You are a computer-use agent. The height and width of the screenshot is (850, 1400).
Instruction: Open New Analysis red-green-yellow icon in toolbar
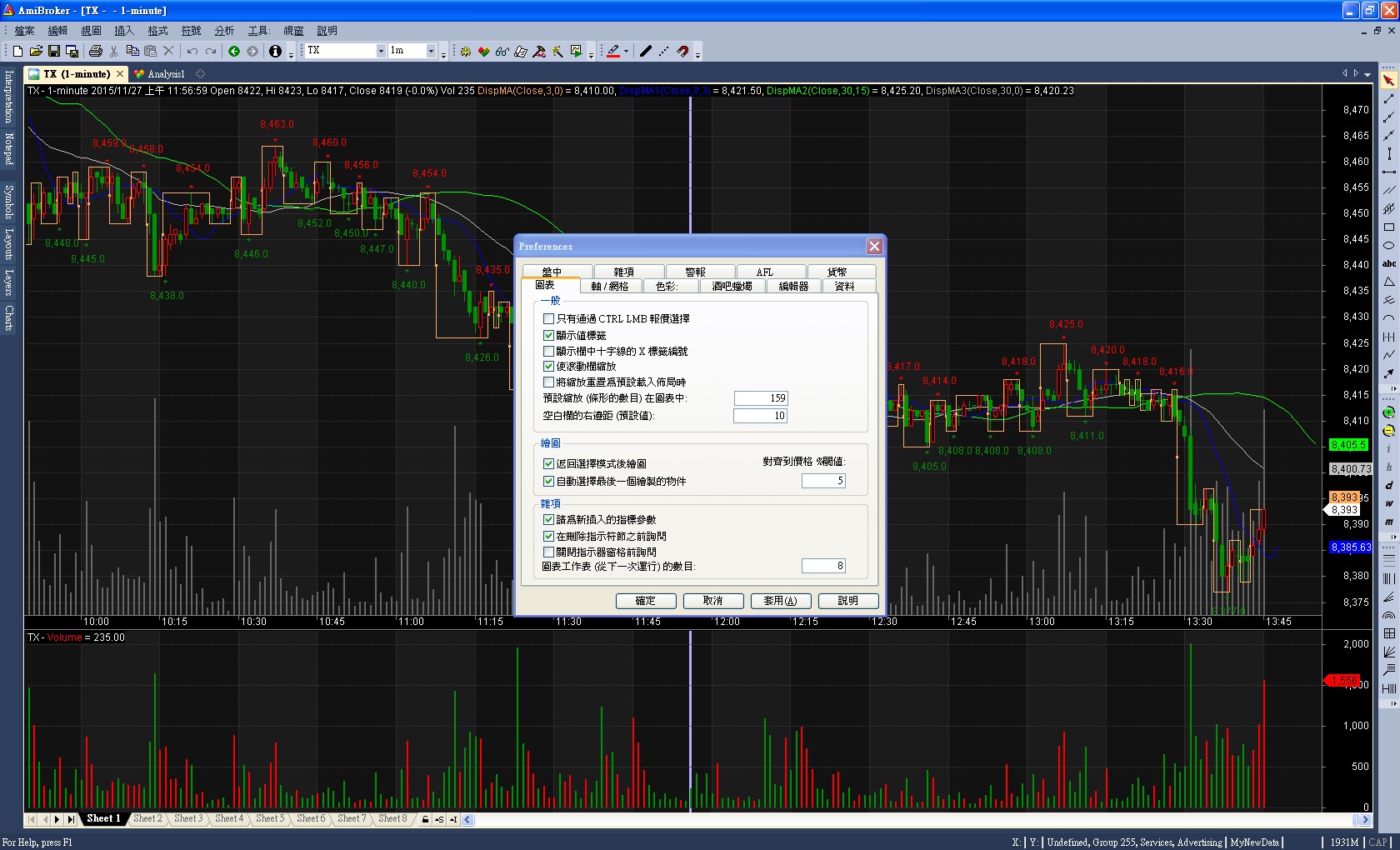click(483, 52)
